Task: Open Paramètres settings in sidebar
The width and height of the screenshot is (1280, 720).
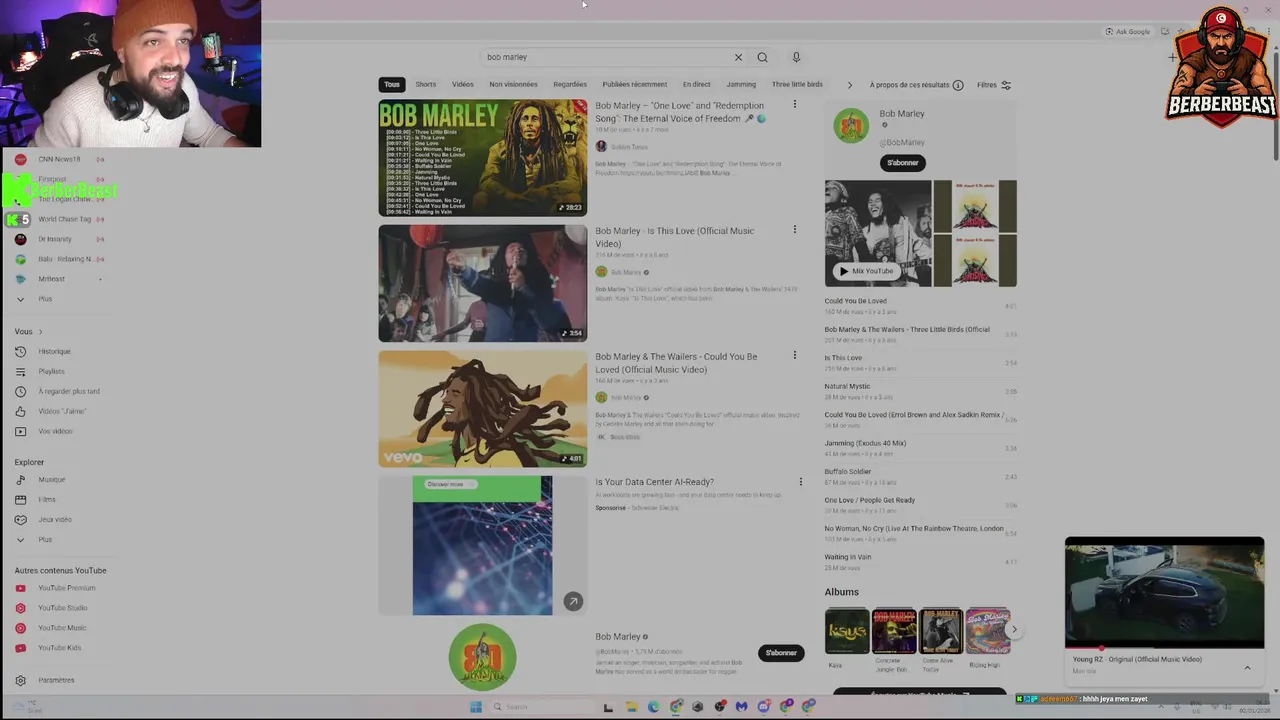Action: tap(56, 680)
